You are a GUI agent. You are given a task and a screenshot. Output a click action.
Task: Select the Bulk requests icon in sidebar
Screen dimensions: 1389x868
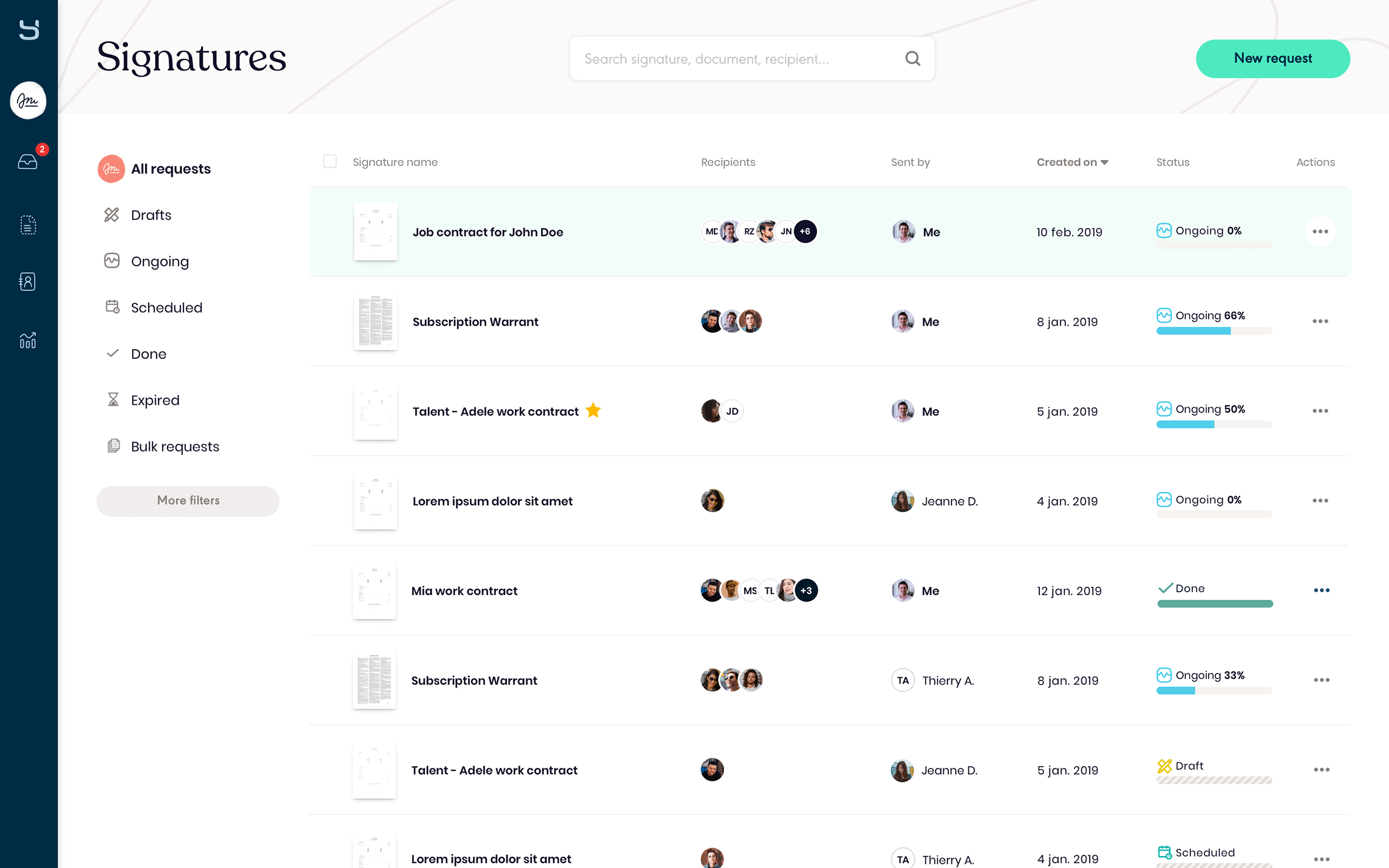113,446
